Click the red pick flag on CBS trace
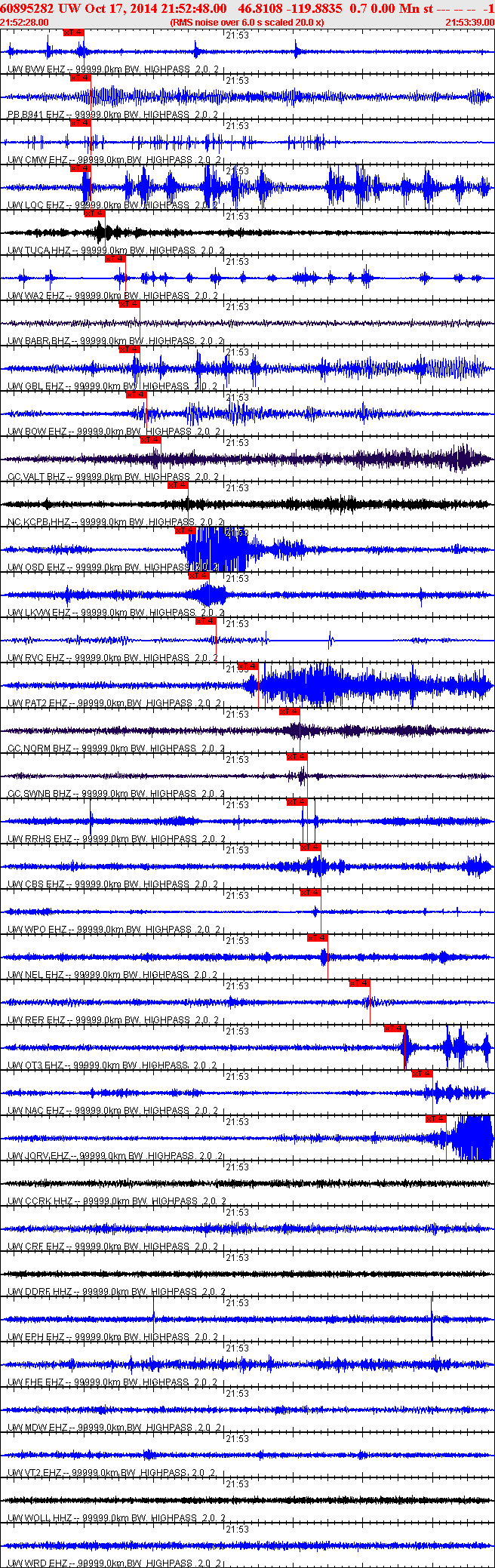This screenshot has height=1568, width=495. (311, 847)
